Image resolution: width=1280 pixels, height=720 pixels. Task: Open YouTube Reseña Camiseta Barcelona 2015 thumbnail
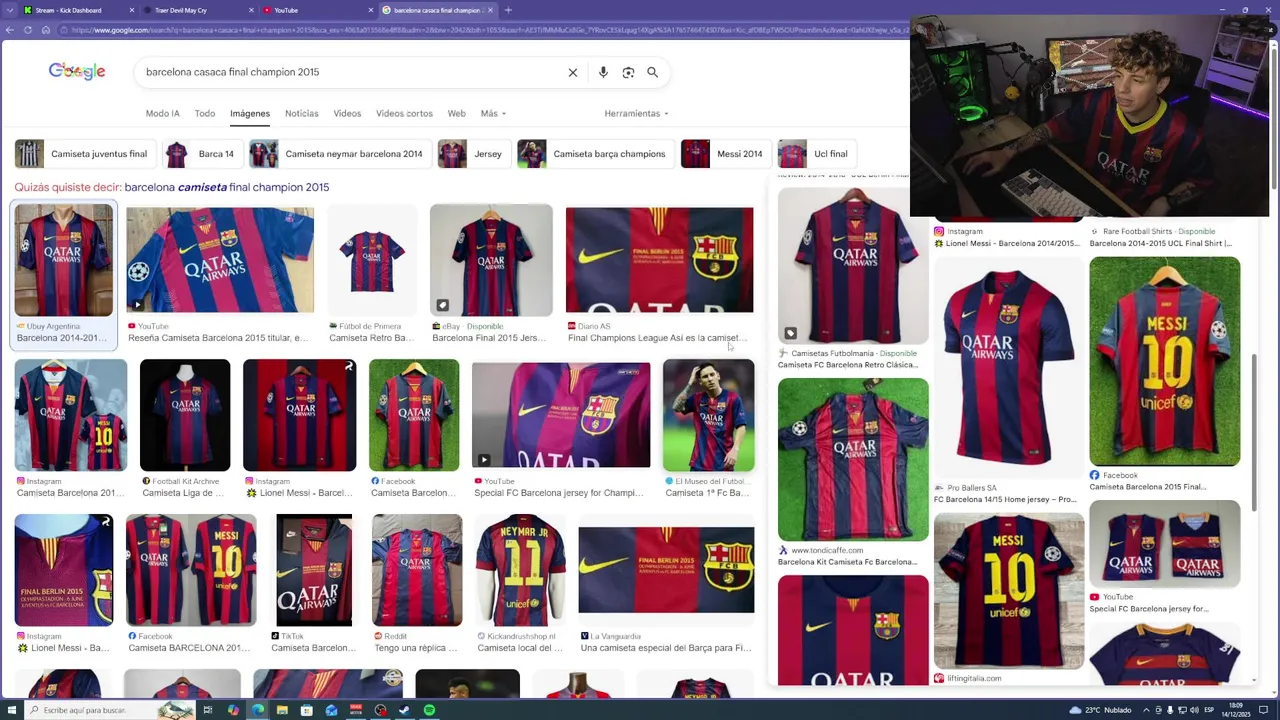[x=220, y=260]
